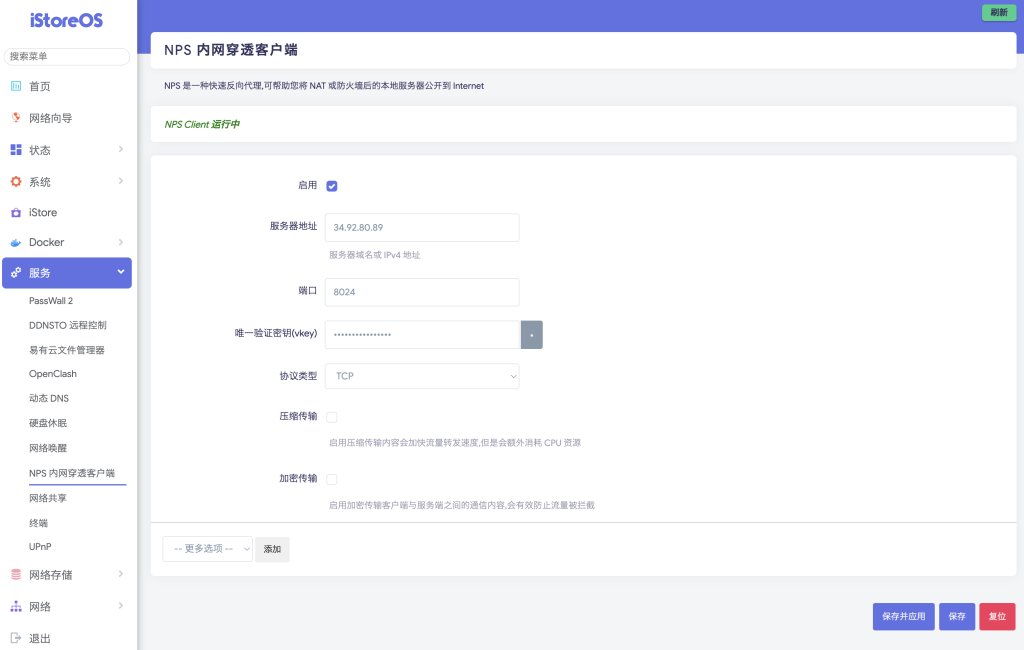Enable the 压缩传输 compression checkbox
1024x650 pixels.
click(332, 417)
